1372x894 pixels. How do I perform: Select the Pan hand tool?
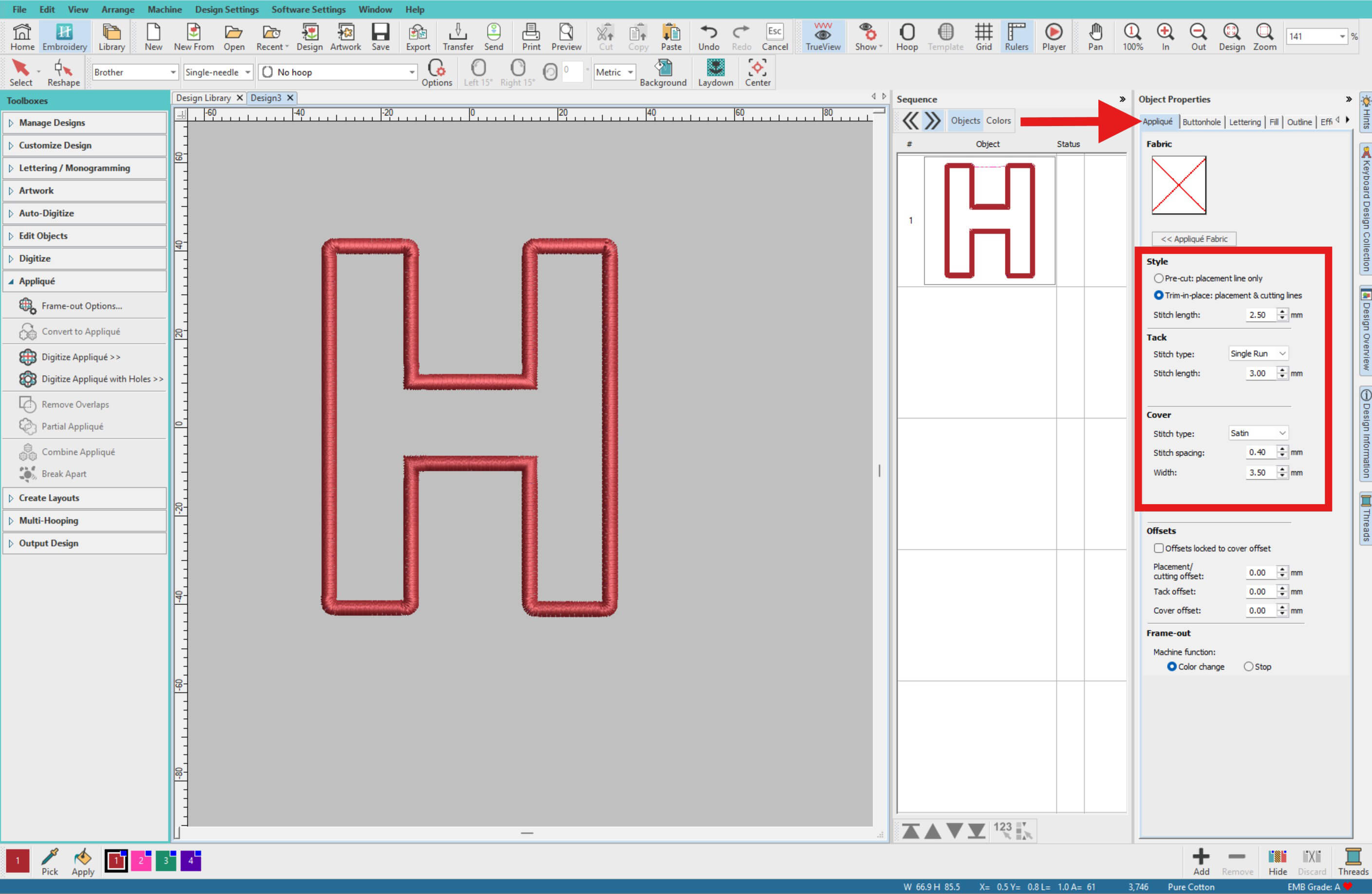pos(1094,36)
